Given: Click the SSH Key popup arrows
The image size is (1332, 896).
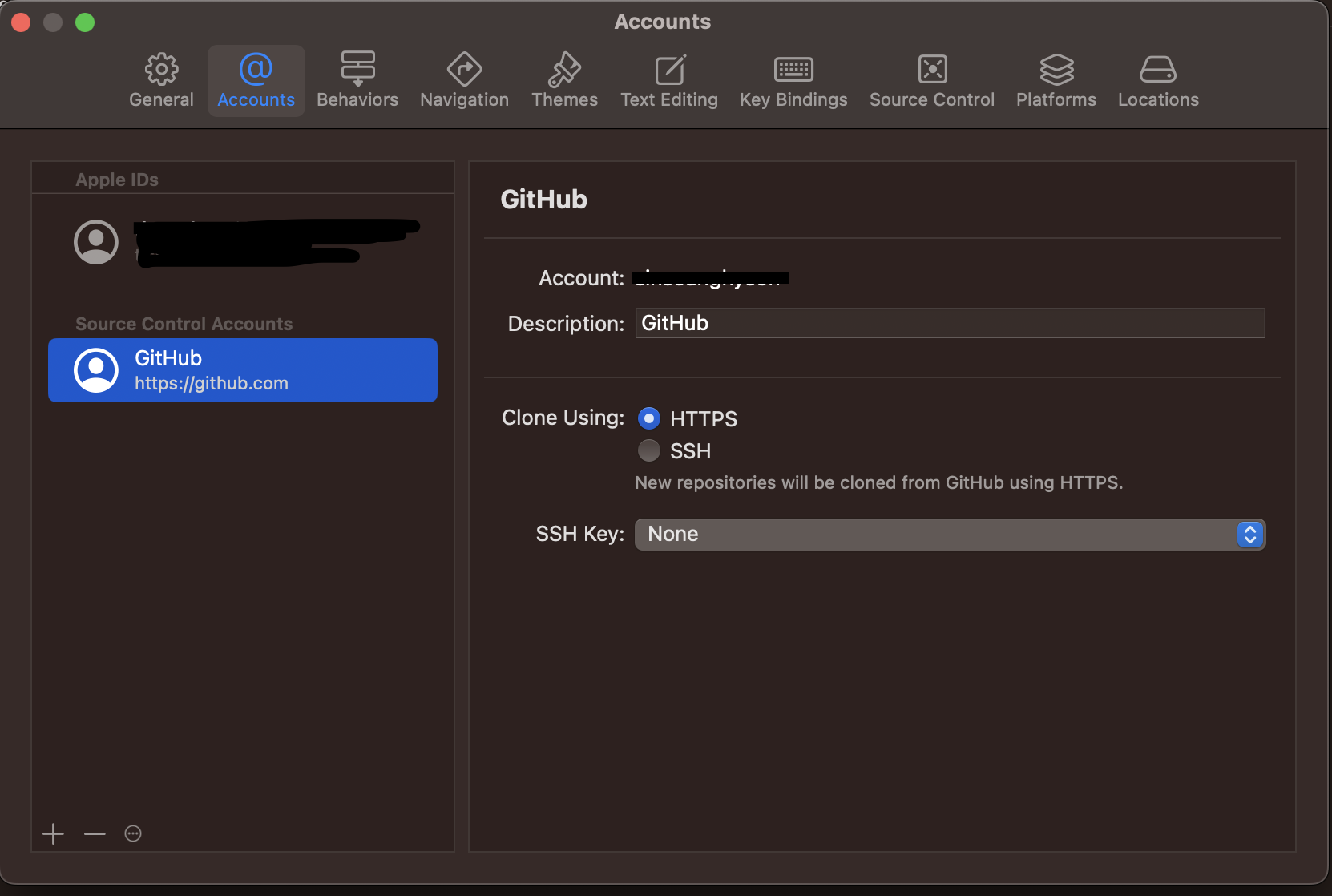Looking at the screenshot, I should tap(1250, 535).
